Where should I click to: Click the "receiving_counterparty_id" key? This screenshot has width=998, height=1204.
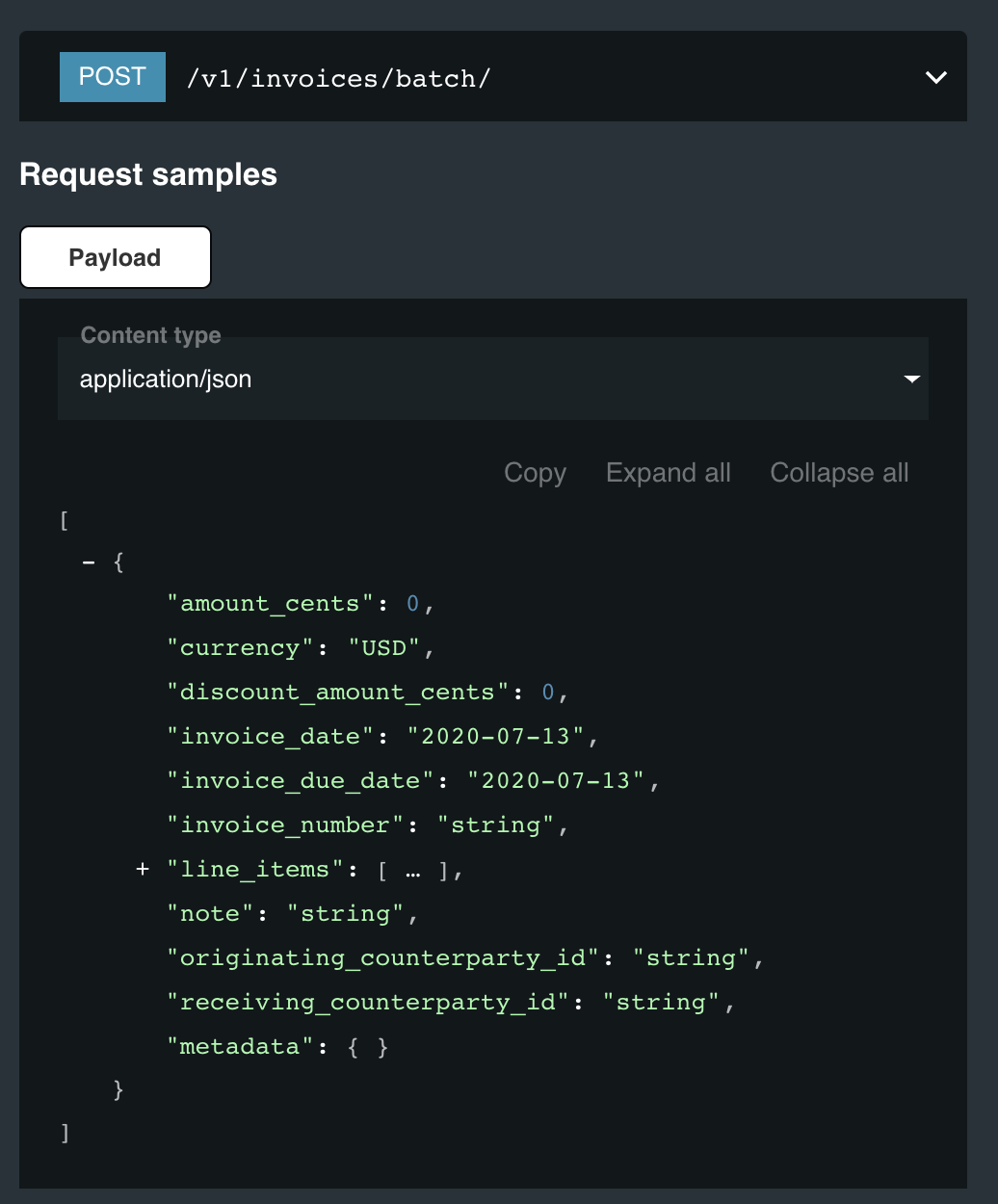tap(368, 1003)
